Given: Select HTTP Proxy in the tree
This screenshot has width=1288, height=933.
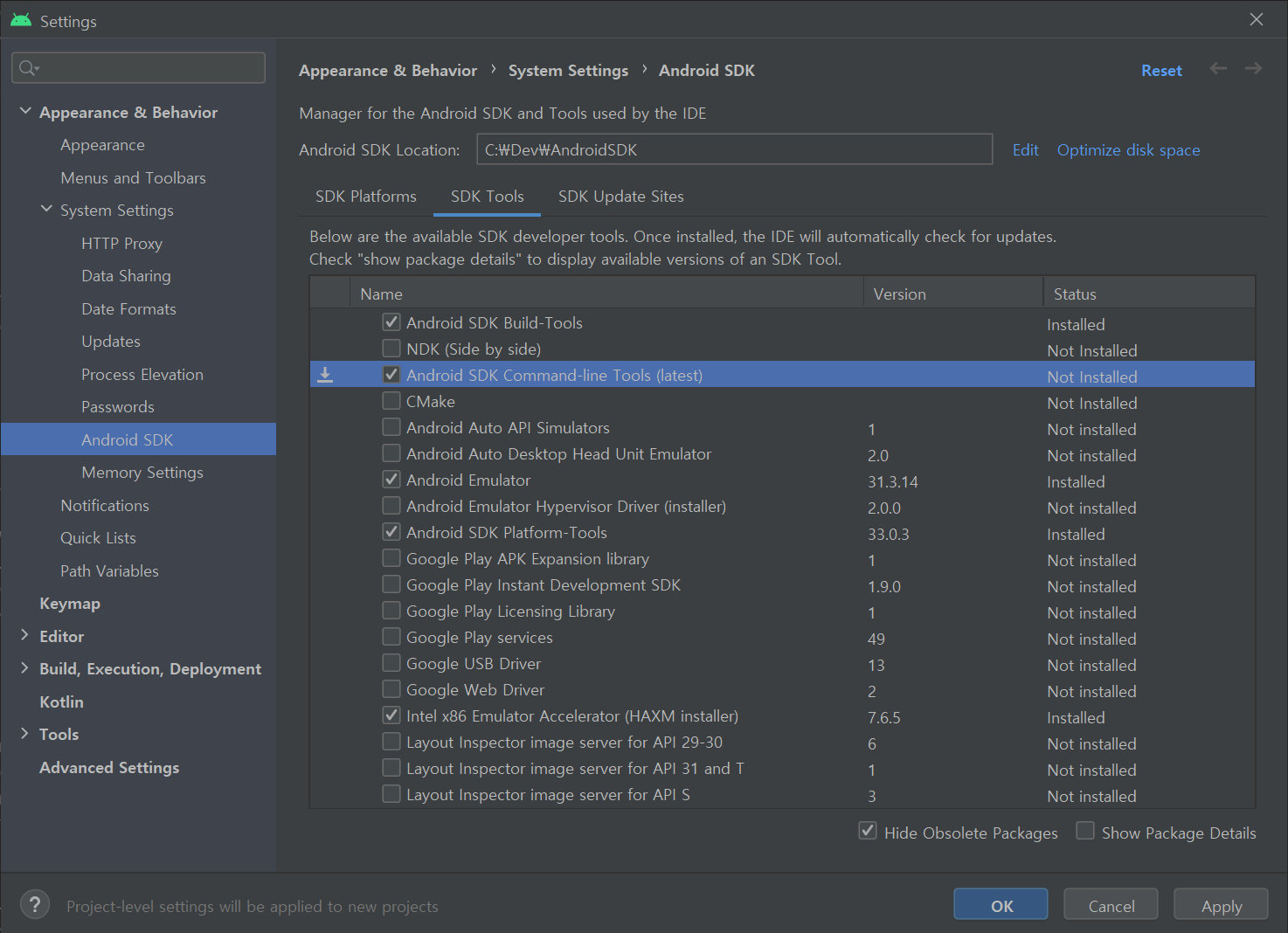Looking at the screenshot, I should click(x=122, y=243).
